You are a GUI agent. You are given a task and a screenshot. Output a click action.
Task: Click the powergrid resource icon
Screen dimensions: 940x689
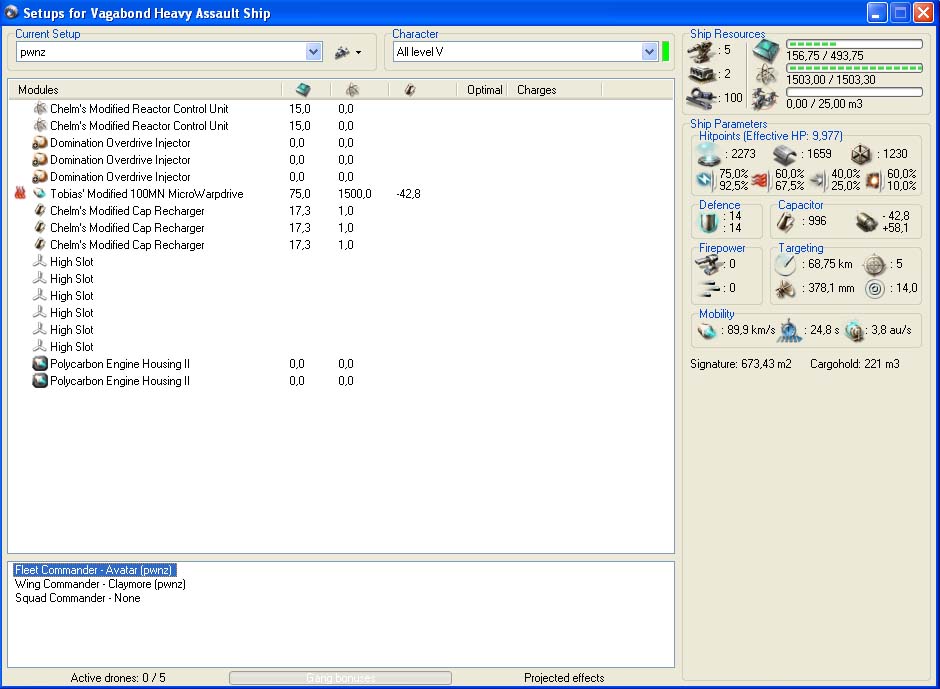pyautogui.click(x=766, y=74)
